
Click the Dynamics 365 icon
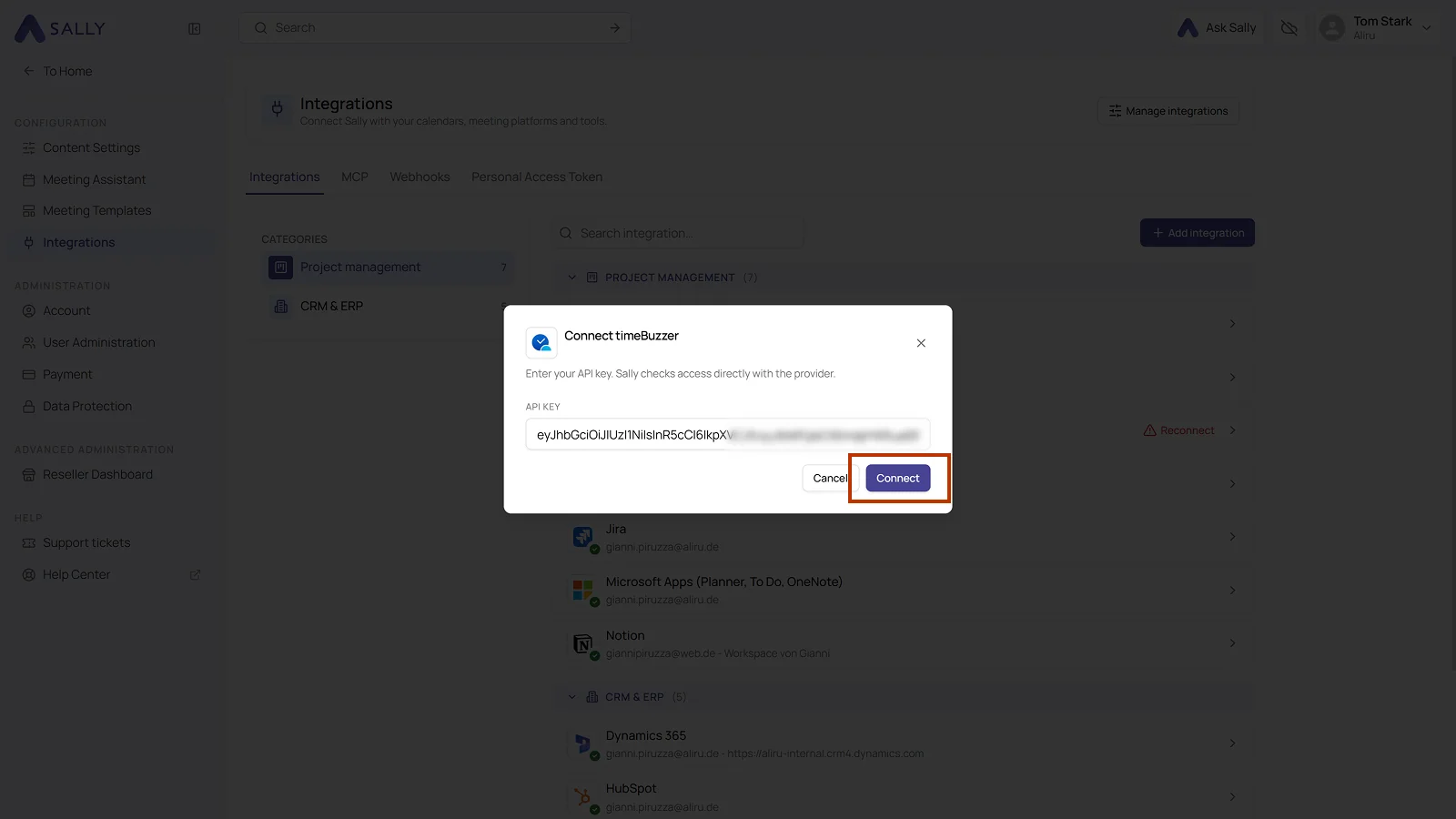click(x=583, y=743)
